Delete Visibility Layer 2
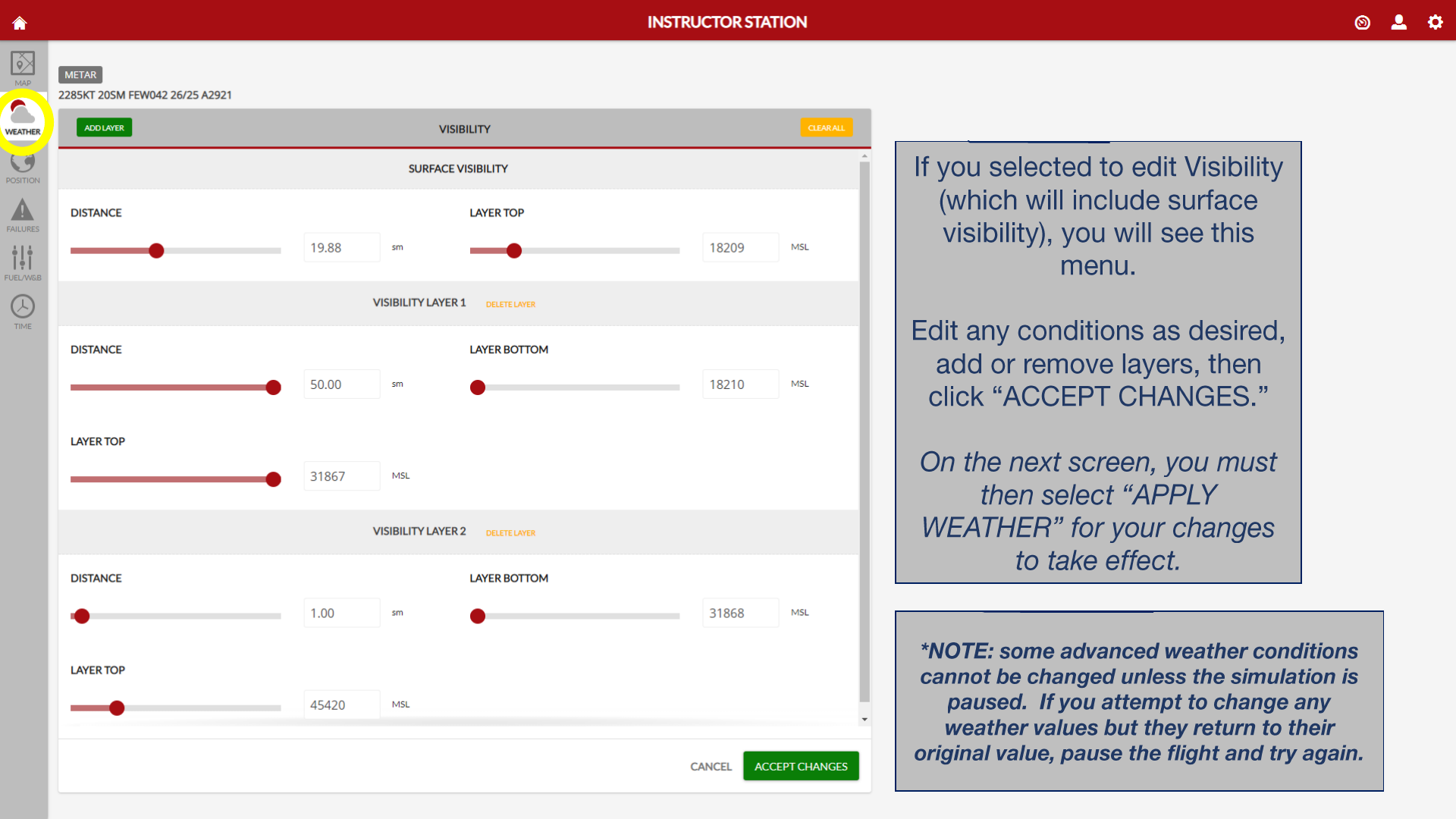Image resolution: width=1456 pixels, height=819 pixels. (510, 533)
